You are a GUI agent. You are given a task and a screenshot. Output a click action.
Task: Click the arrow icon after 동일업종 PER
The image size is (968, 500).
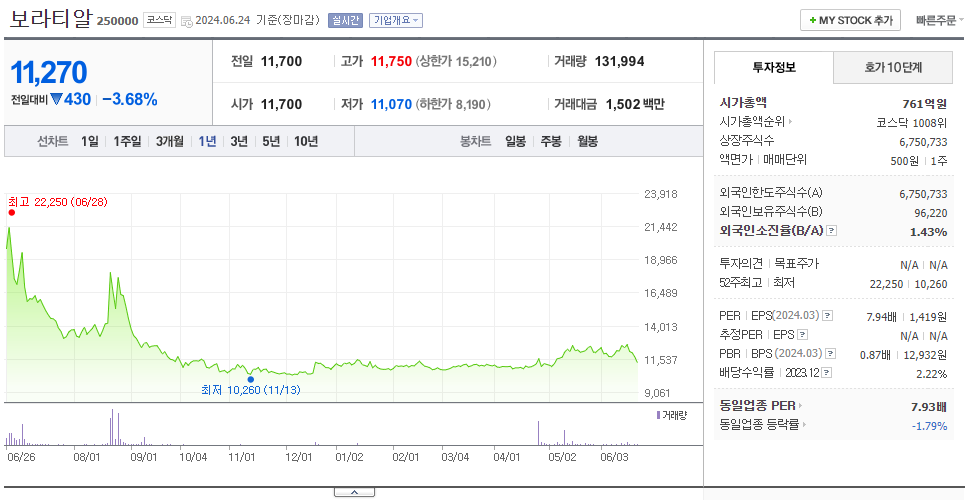tap(801, 406)
